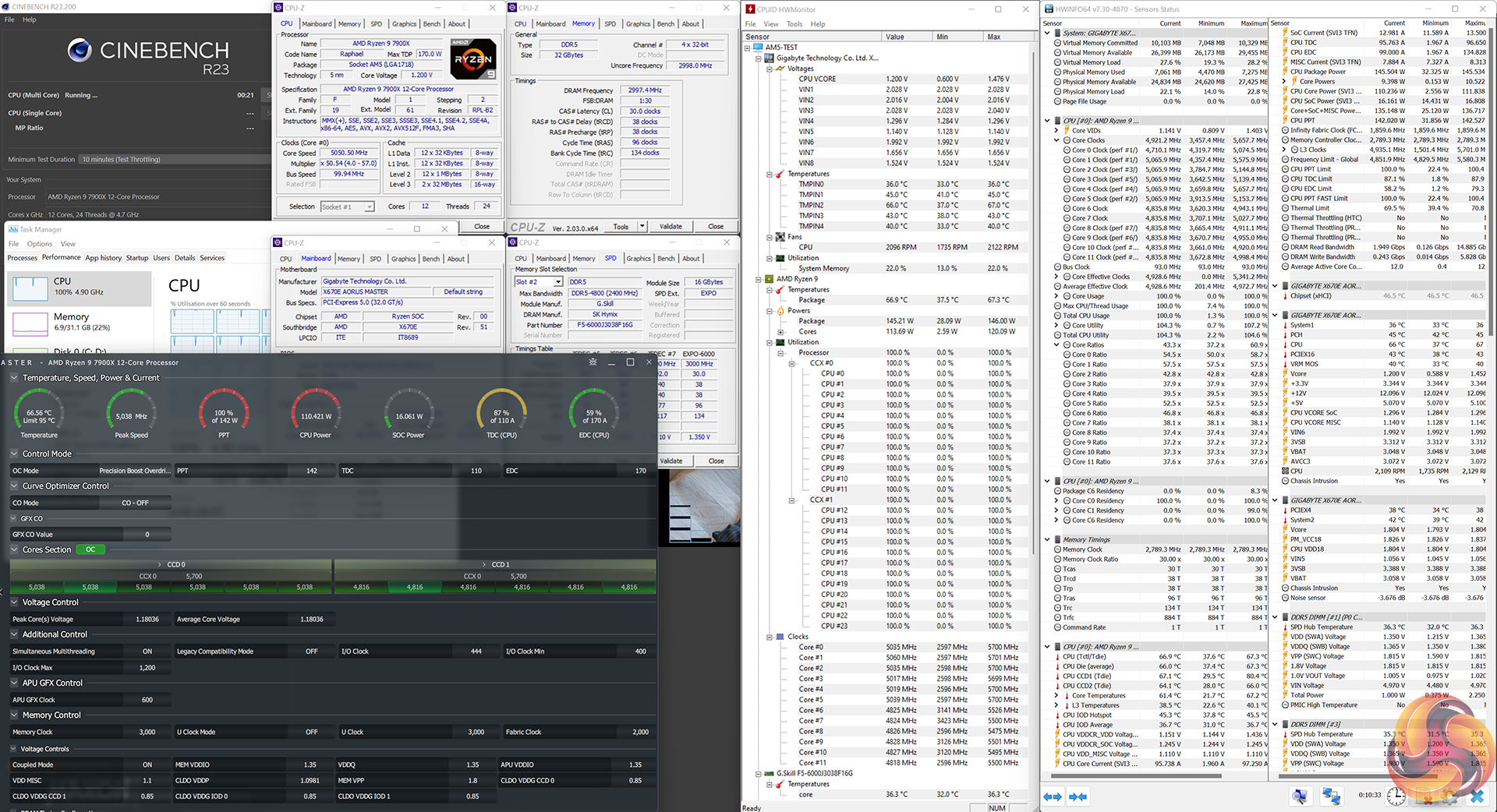Click HWiNFO clock reset timer icon
Viewport: 1497px width, 812px height.
click(x=1396, y=796)
